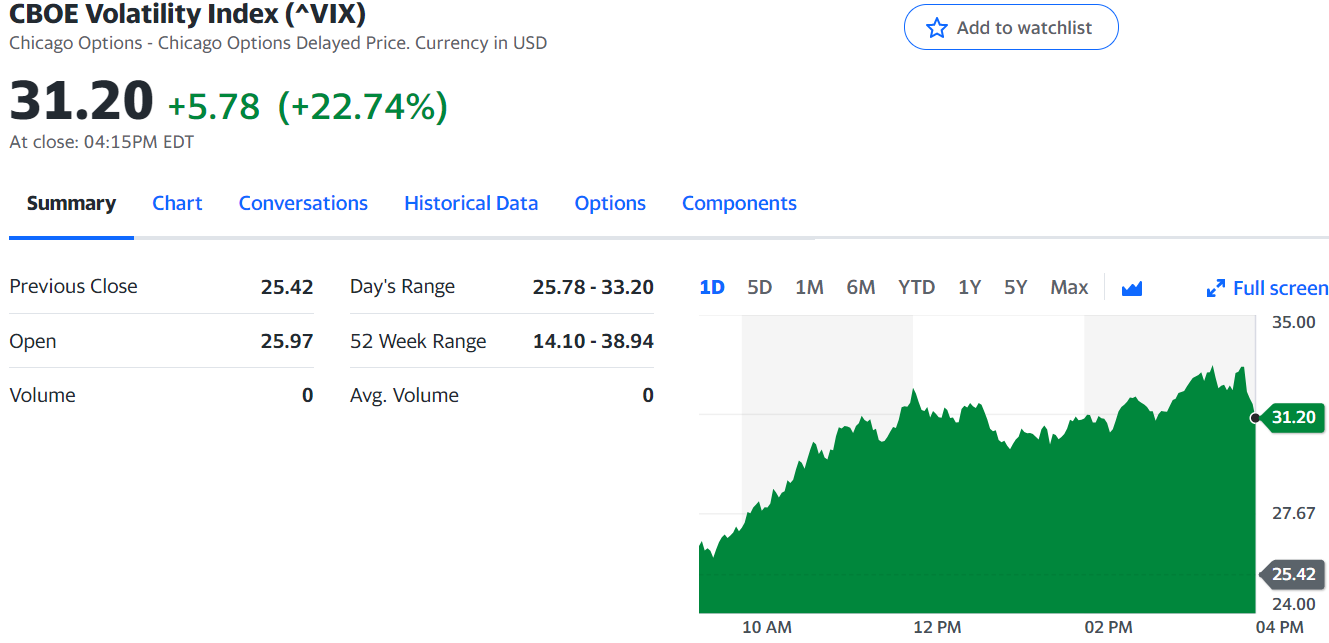
Task: Switch to the Chart tab
Action: click(x=177, y=203)
